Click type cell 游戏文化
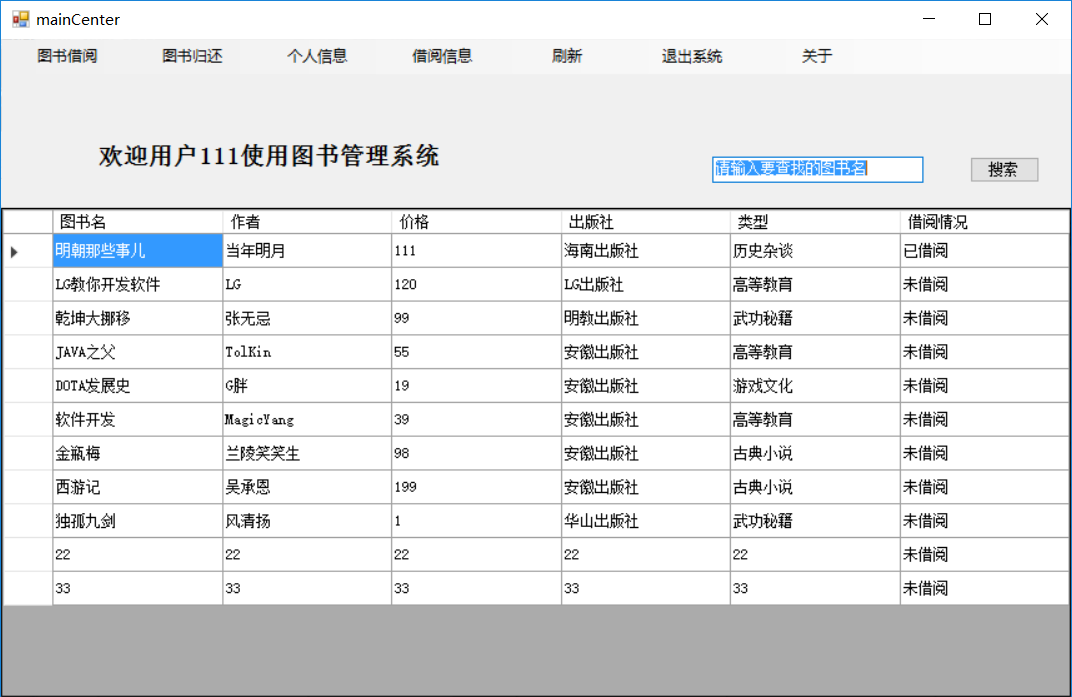The height and width of the screenshot is (697, 1072). coord(815,386)
